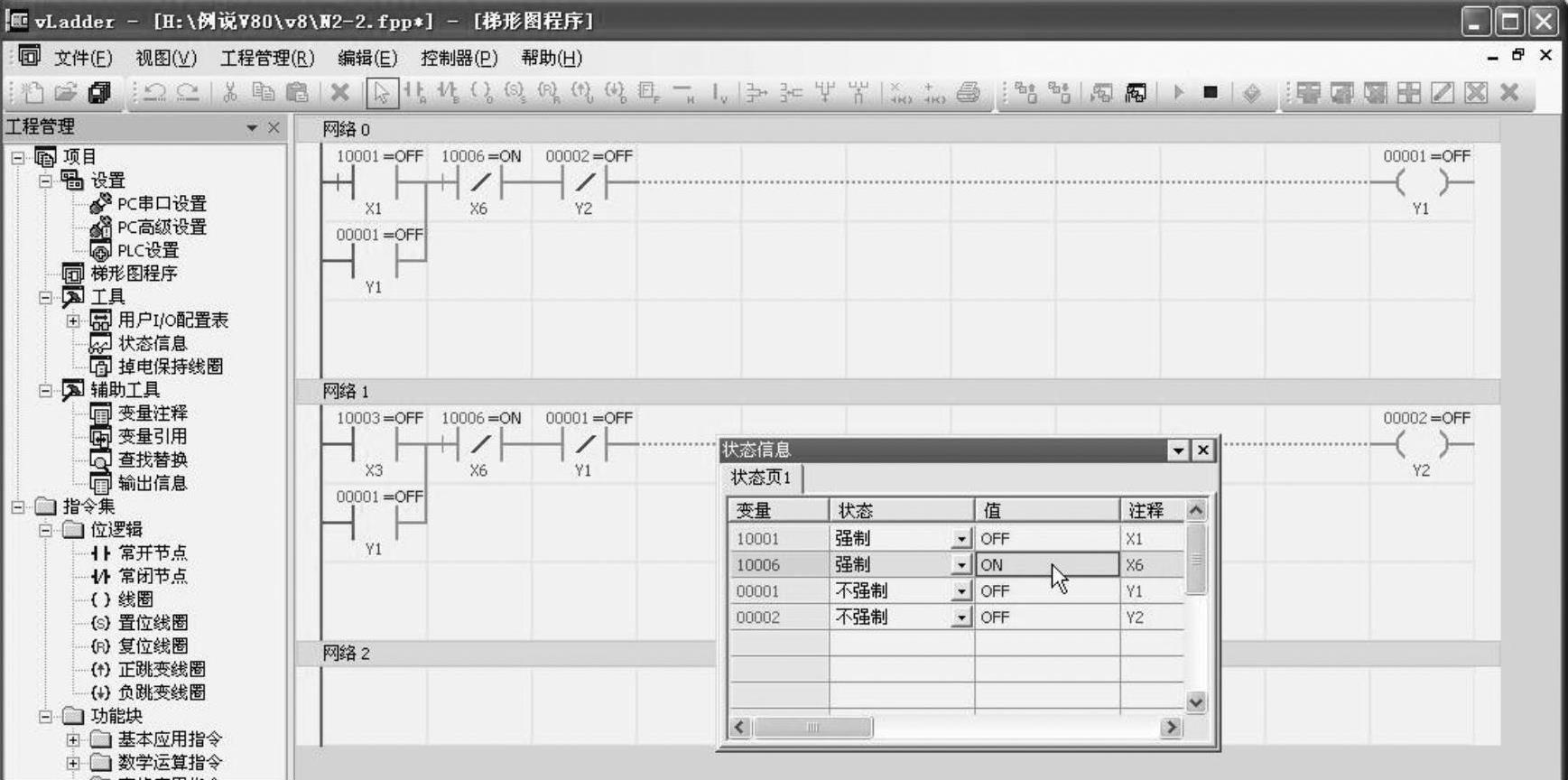Open the 工程管理(R) menu
The image size is (1568, 780).
(x=267, y=58)
